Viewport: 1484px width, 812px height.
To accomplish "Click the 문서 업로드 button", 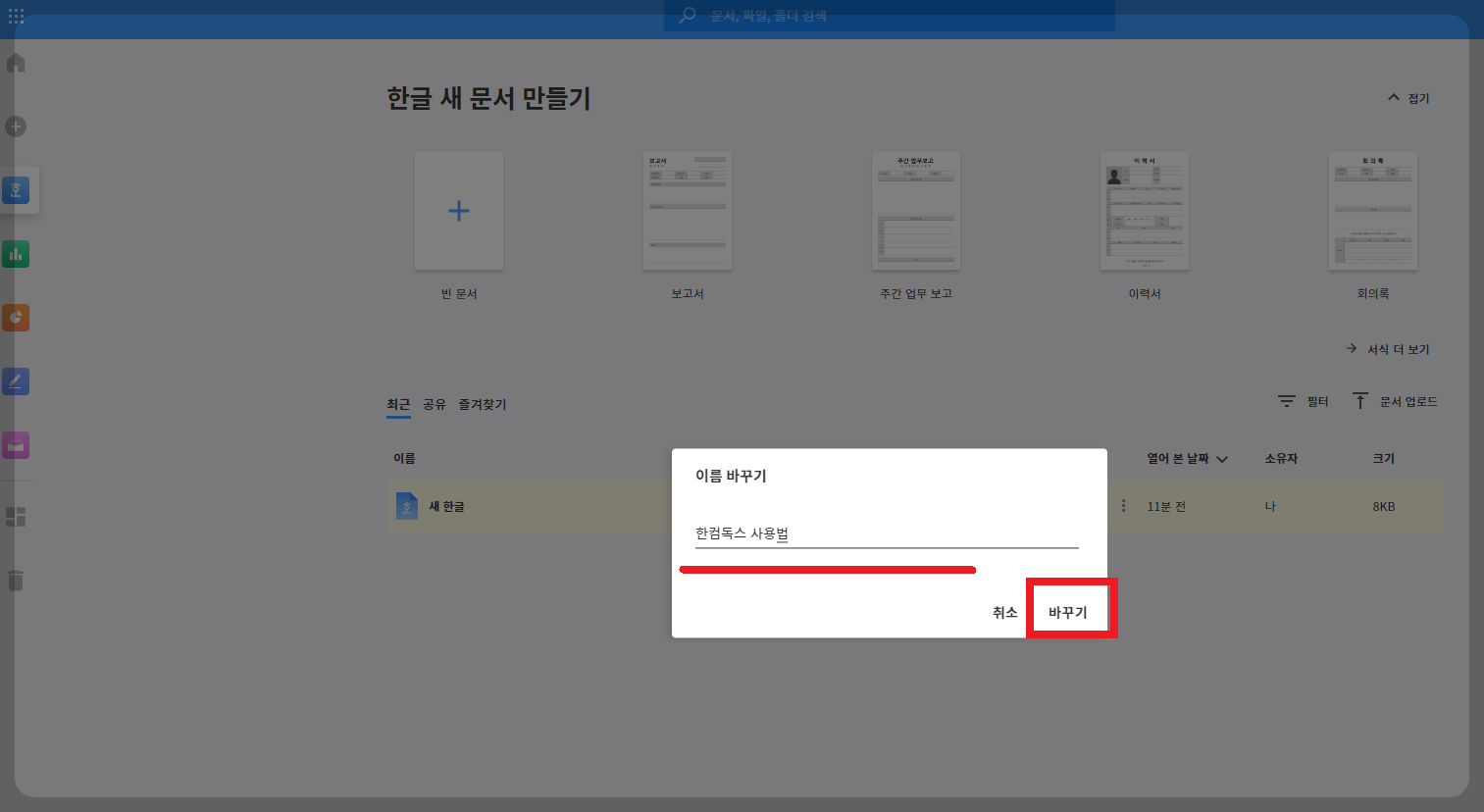I will coord(1396,401).
